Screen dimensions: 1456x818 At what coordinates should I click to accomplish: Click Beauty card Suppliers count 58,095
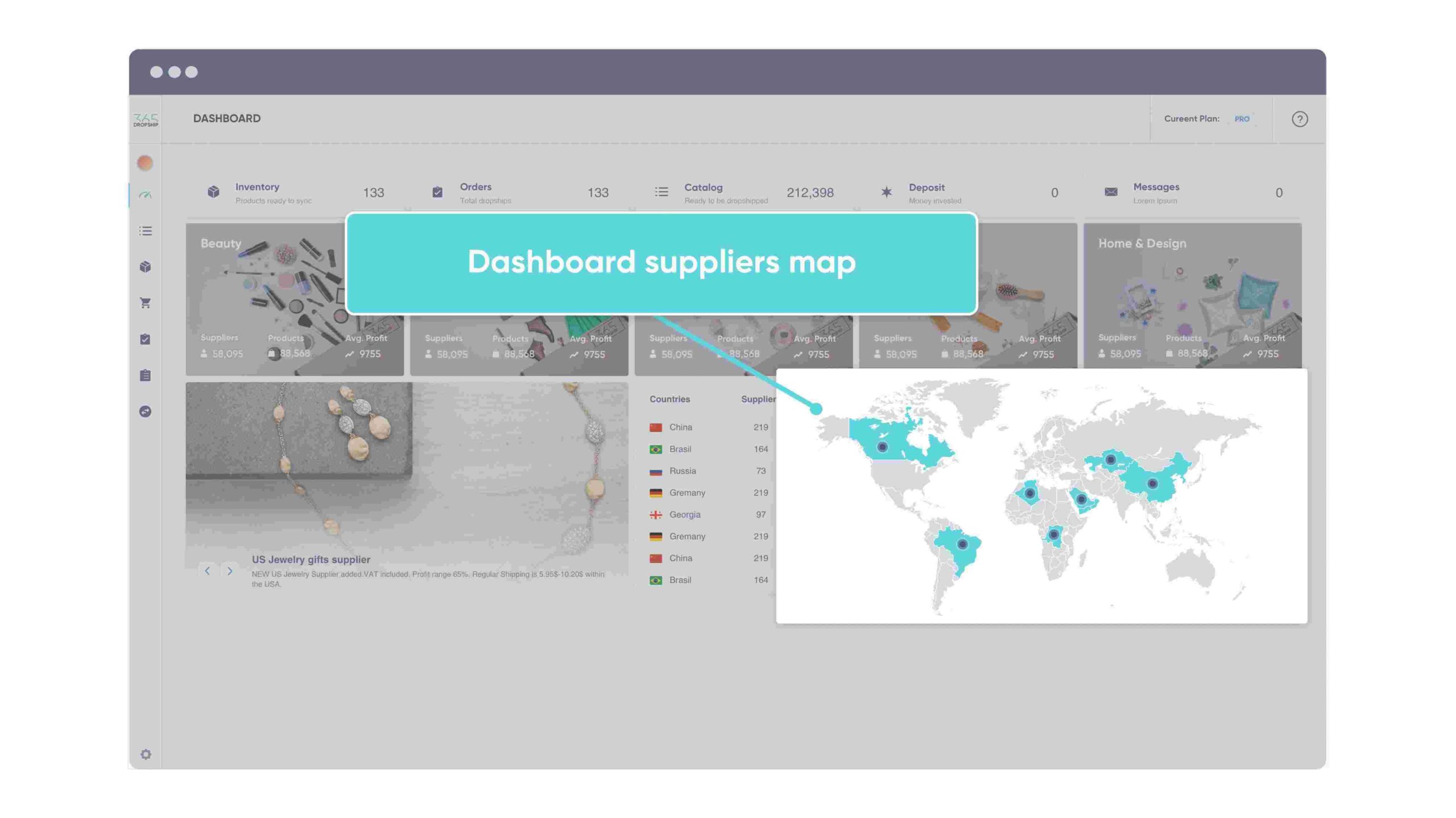(x=227, y=354)
